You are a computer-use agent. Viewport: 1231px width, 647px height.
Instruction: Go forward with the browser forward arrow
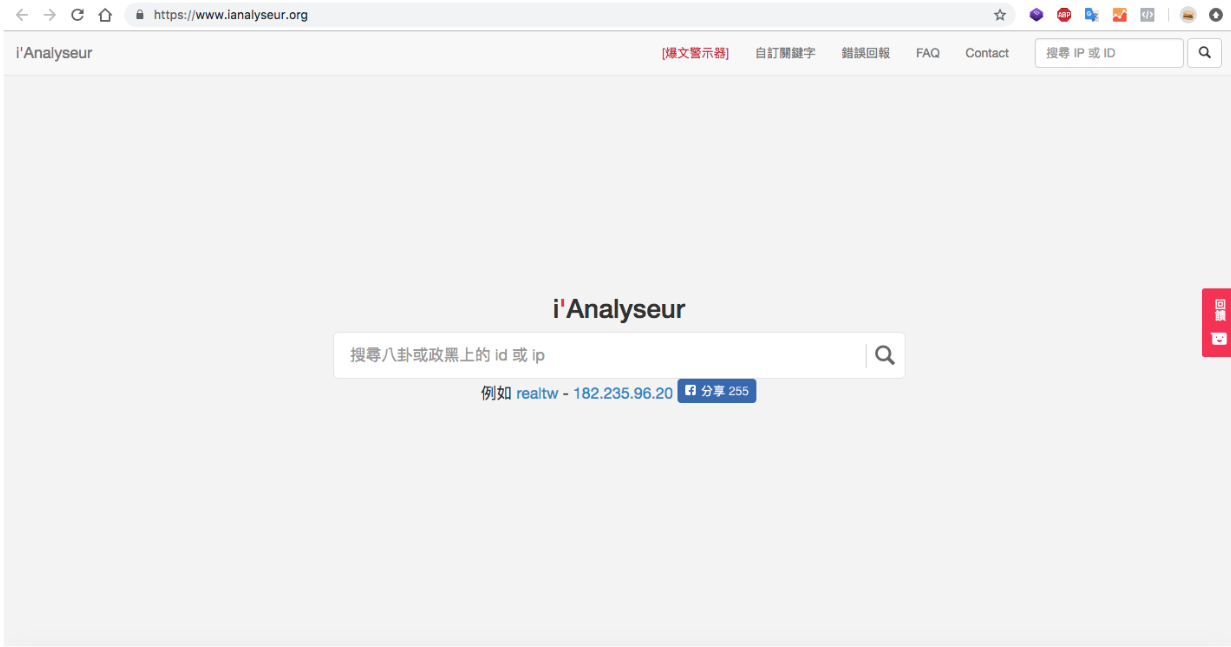pos(49,15)
